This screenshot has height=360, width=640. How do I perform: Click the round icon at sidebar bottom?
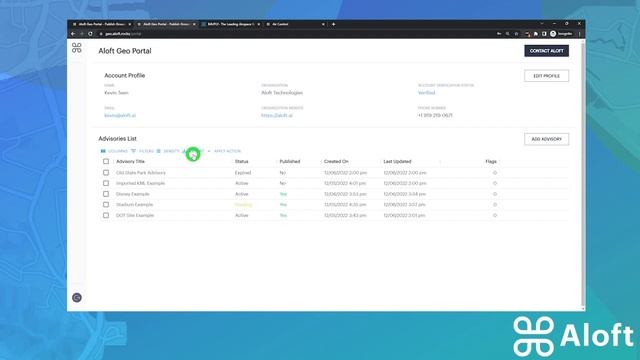pos(77,298)
